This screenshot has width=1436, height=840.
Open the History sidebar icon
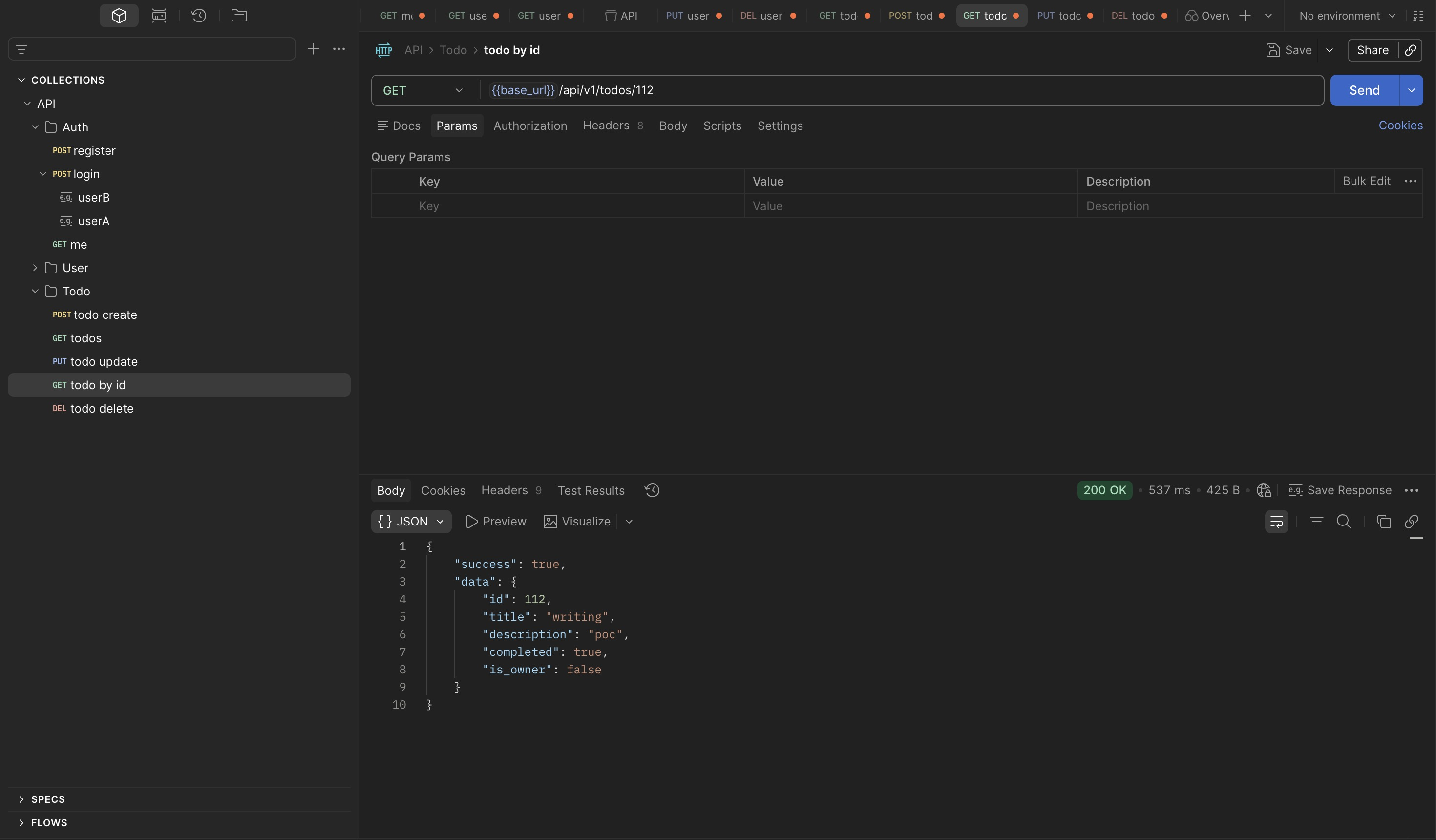(x=199, y=16)
